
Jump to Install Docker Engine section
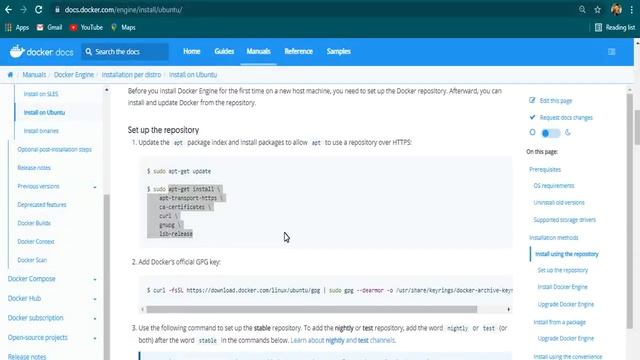[x=562, y=287]
